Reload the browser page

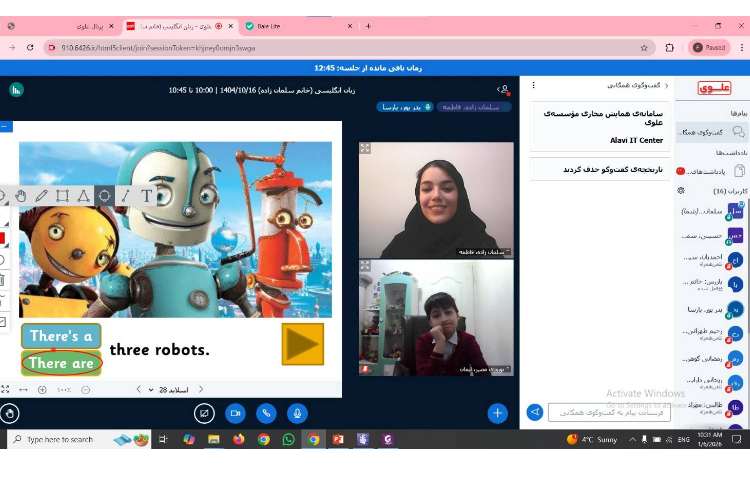30,47
